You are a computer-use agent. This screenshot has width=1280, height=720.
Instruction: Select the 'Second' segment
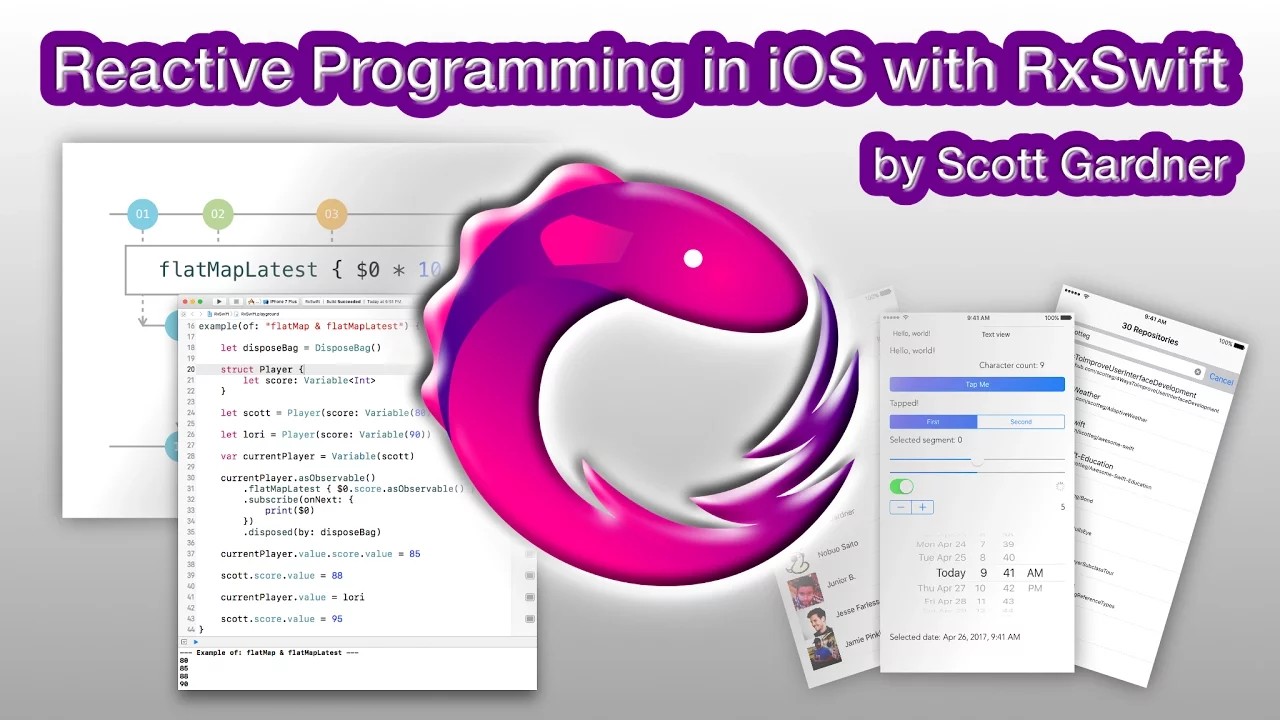pyautogui.click(x=1021, y=422)
